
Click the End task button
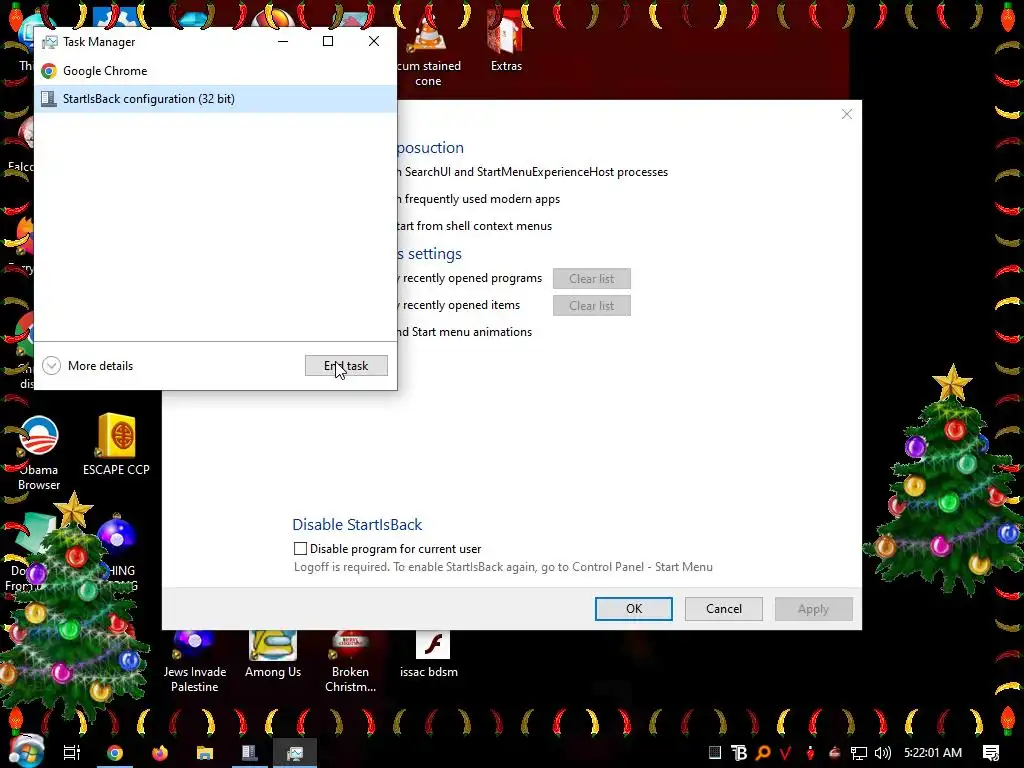[346, 366]
